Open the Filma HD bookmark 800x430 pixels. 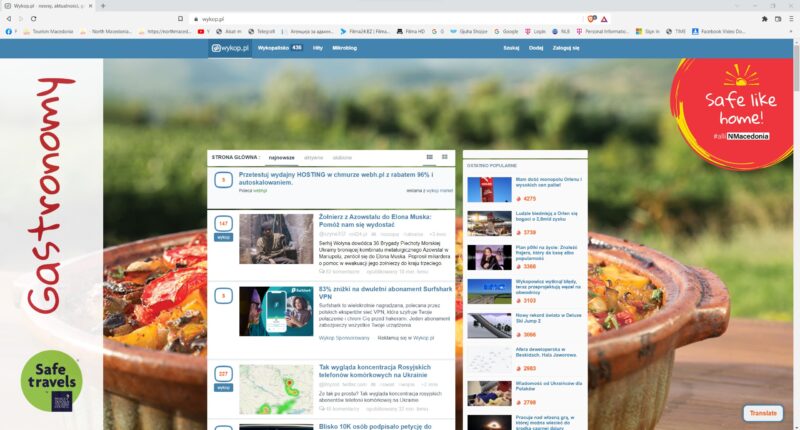tap(411, 31)
